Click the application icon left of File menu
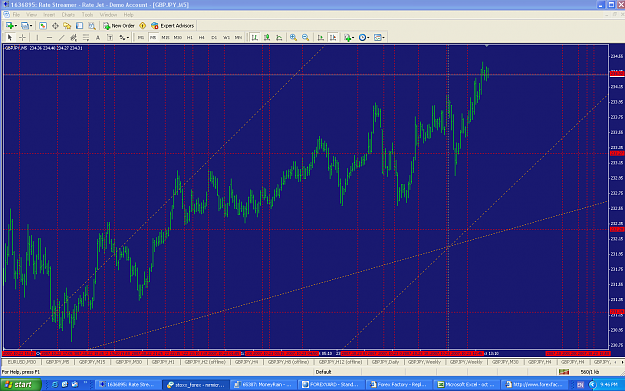625x391 pixels. point(6,15)
